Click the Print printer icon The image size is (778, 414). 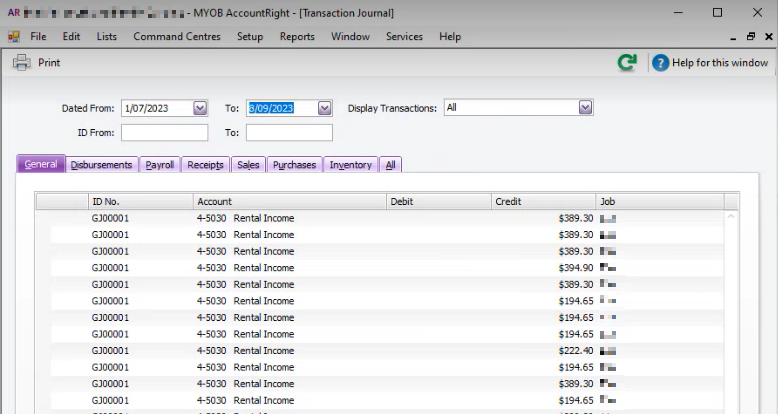(21, 63)
